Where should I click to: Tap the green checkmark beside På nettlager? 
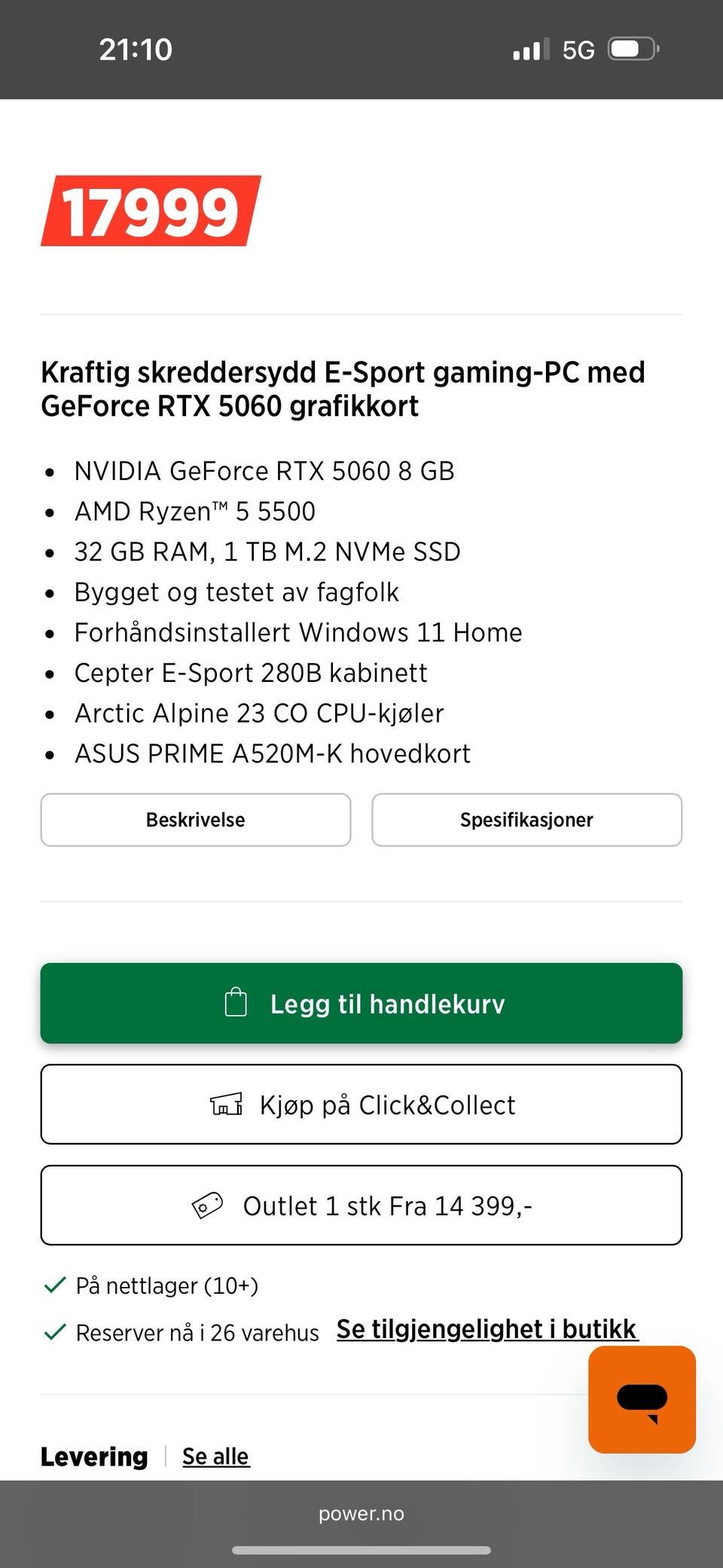(55, 1285)
